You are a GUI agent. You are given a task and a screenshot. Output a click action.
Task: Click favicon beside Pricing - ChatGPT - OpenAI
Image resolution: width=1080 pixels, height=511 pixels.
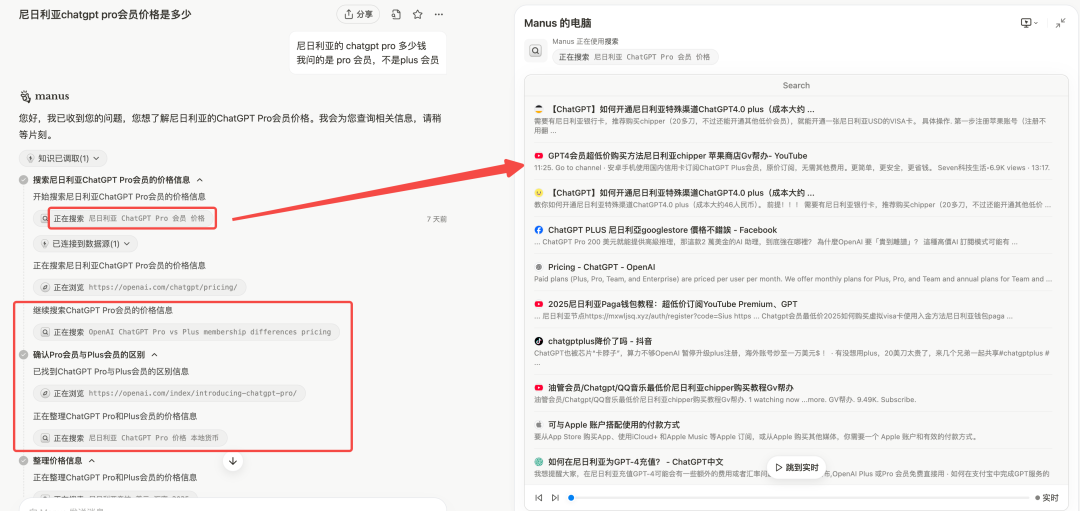pyautogui.click(x=539, y=267)
